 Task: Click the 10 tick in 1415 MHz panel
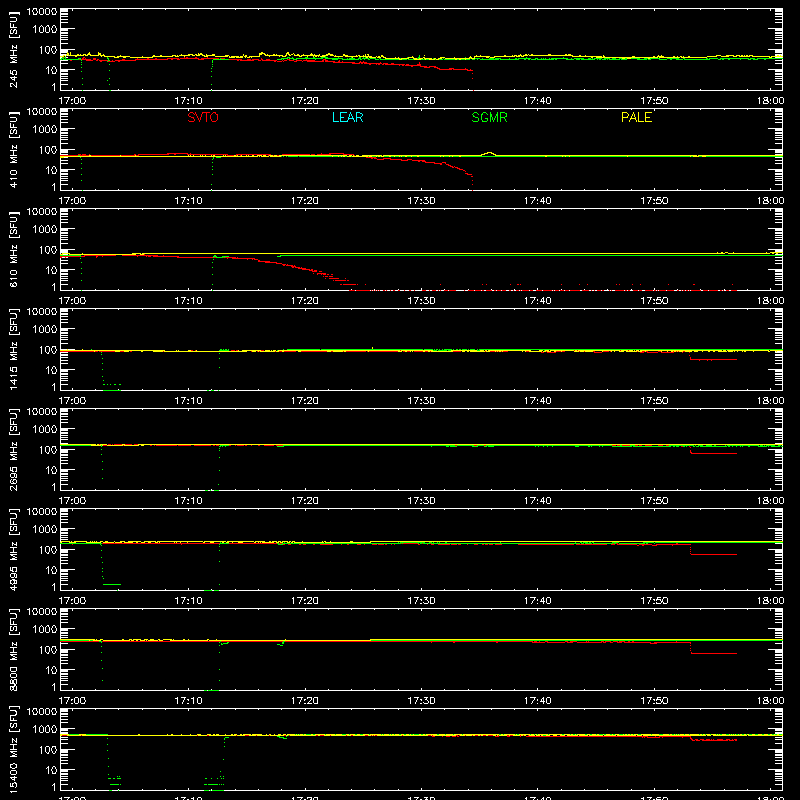pyautogui.click(x=52, y=370)
